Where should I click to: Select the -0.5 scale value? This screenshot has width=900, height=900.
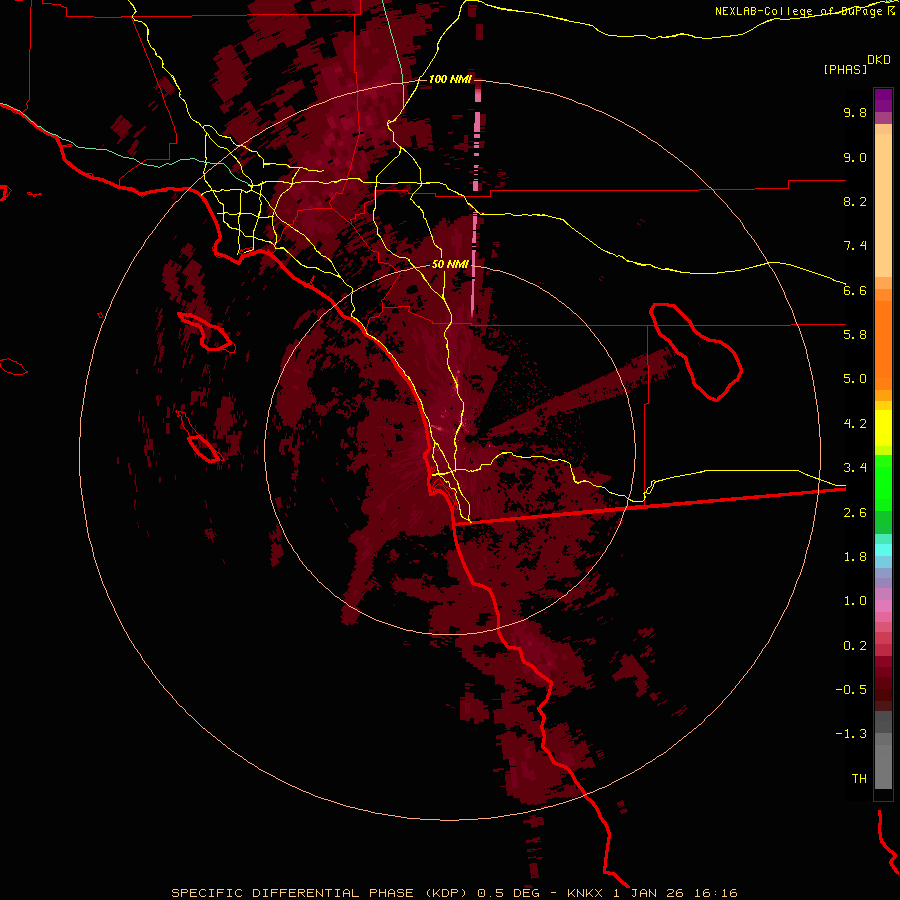(851, 690)
